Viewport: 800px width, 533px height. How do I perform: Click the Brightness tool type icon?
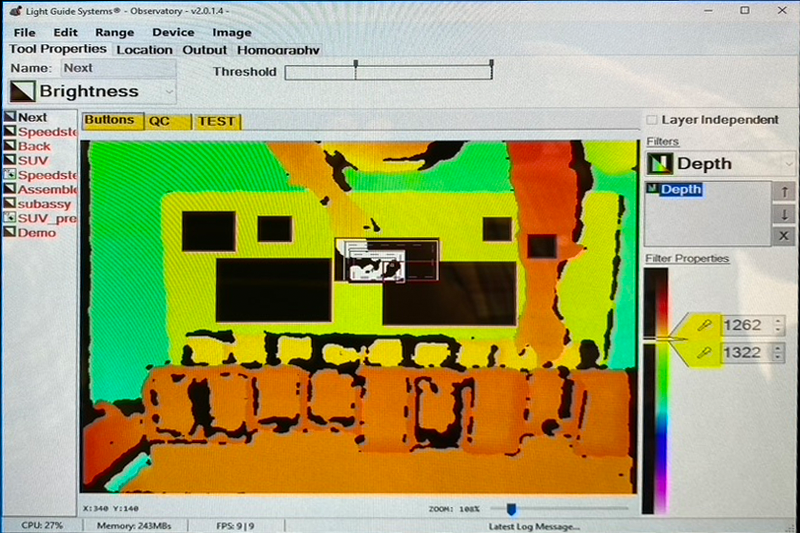pos(22,91)
